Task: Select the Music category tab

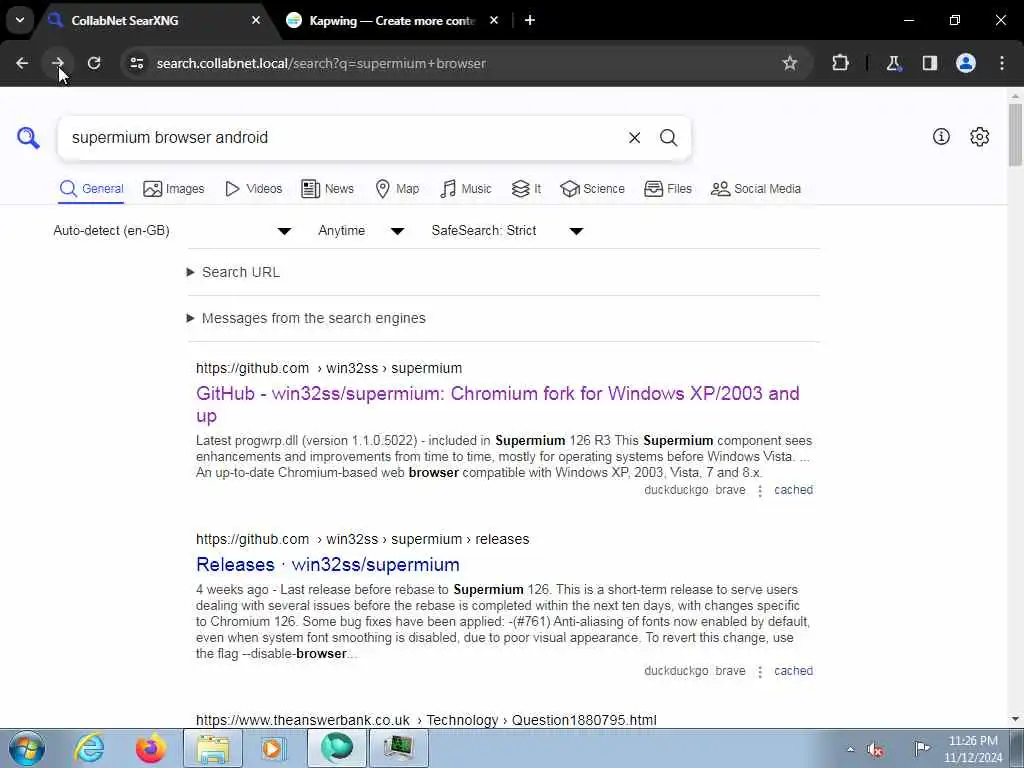Action: 466,189
